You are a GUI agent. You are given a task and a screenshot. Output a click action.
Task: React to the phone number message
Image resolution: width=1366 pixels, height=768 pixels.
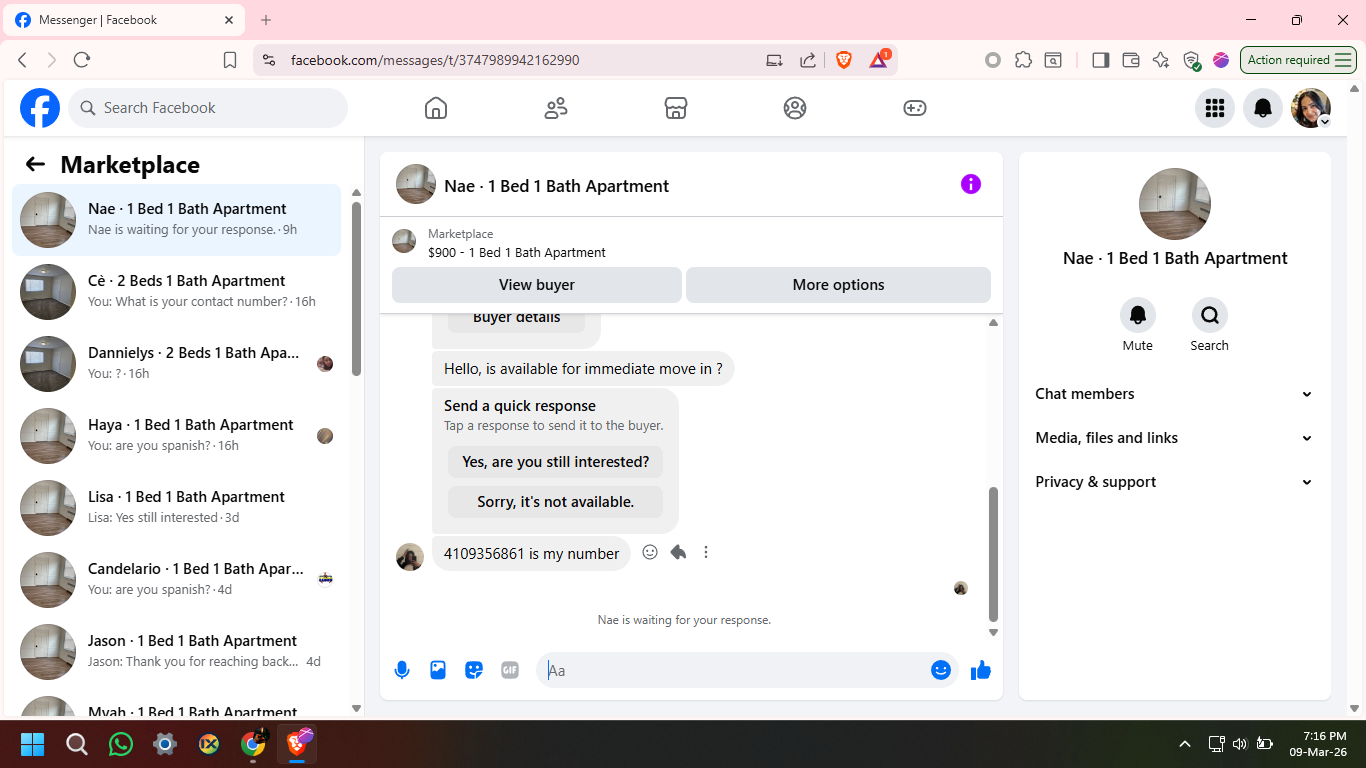click(x=650, y=552)
